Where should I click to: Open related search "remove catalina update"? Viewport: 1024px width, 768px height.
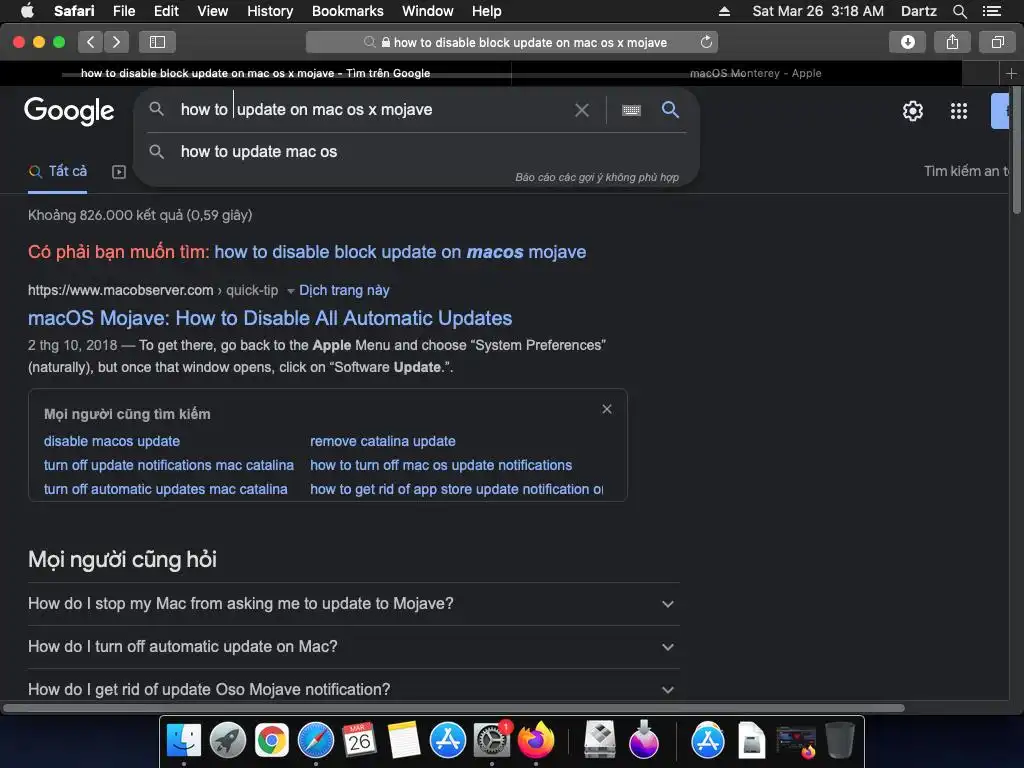(x=383, y=441)
